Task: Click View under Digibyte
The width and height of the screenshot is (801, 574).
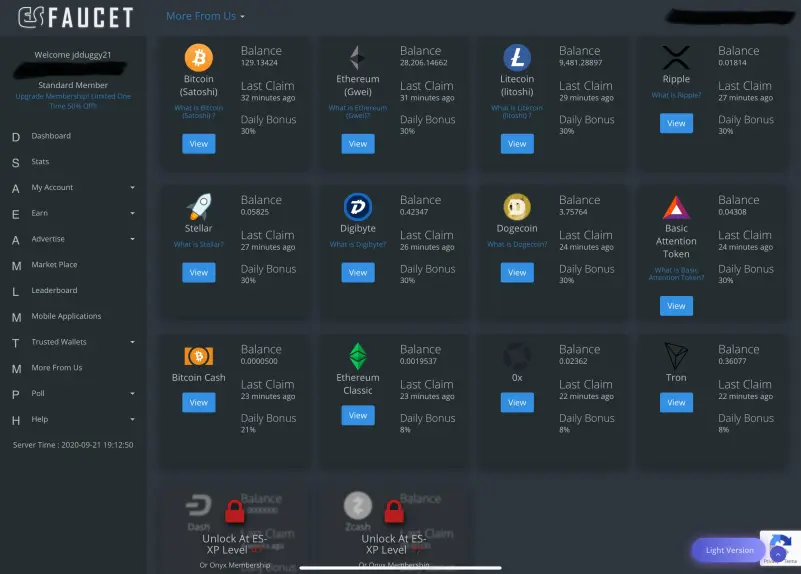Action: click(x=358, y=273)
